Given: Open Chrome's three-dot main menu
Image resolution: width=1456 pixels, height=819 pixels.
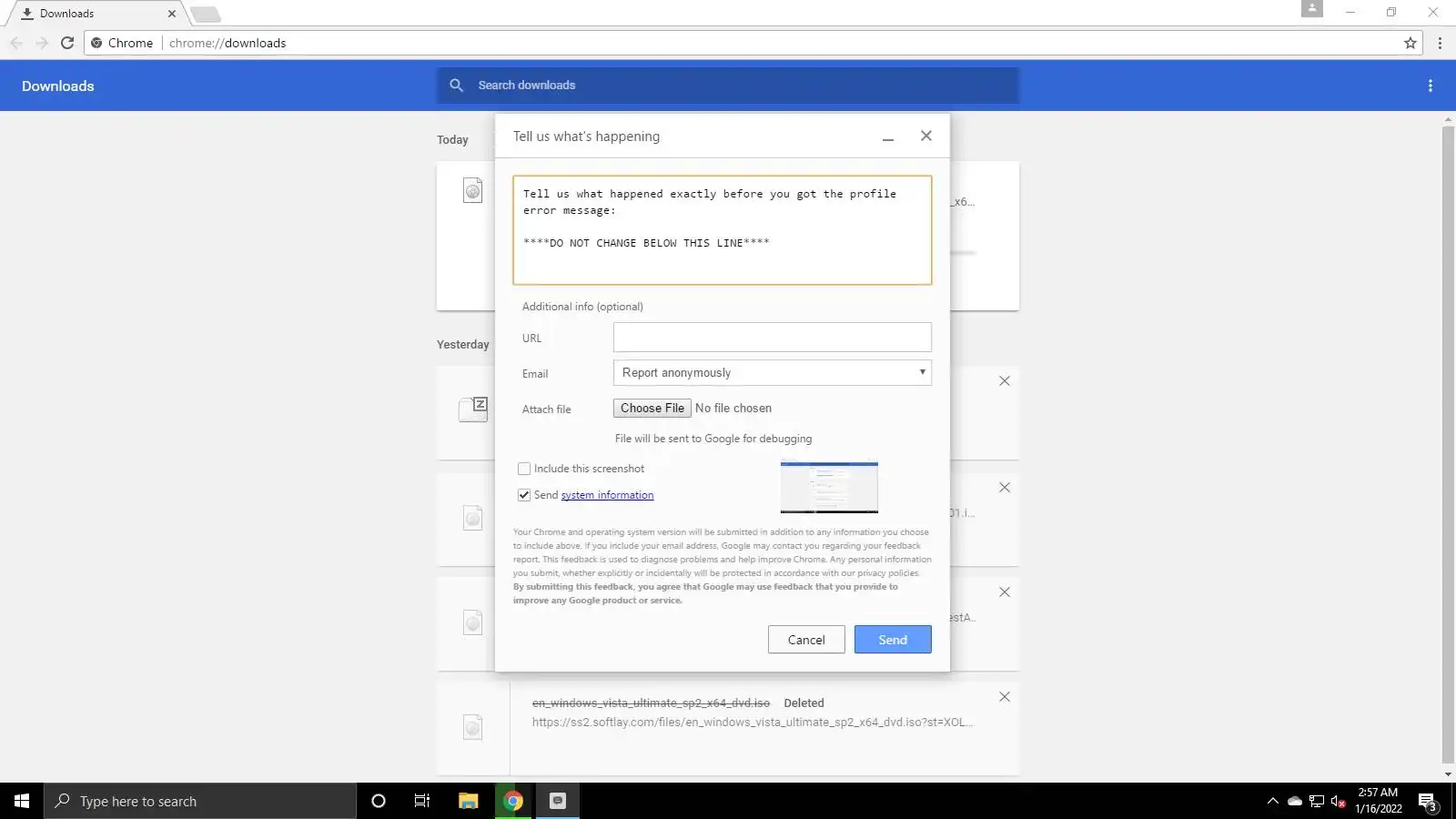Looking at the screenshot, I should (1440, 43).
